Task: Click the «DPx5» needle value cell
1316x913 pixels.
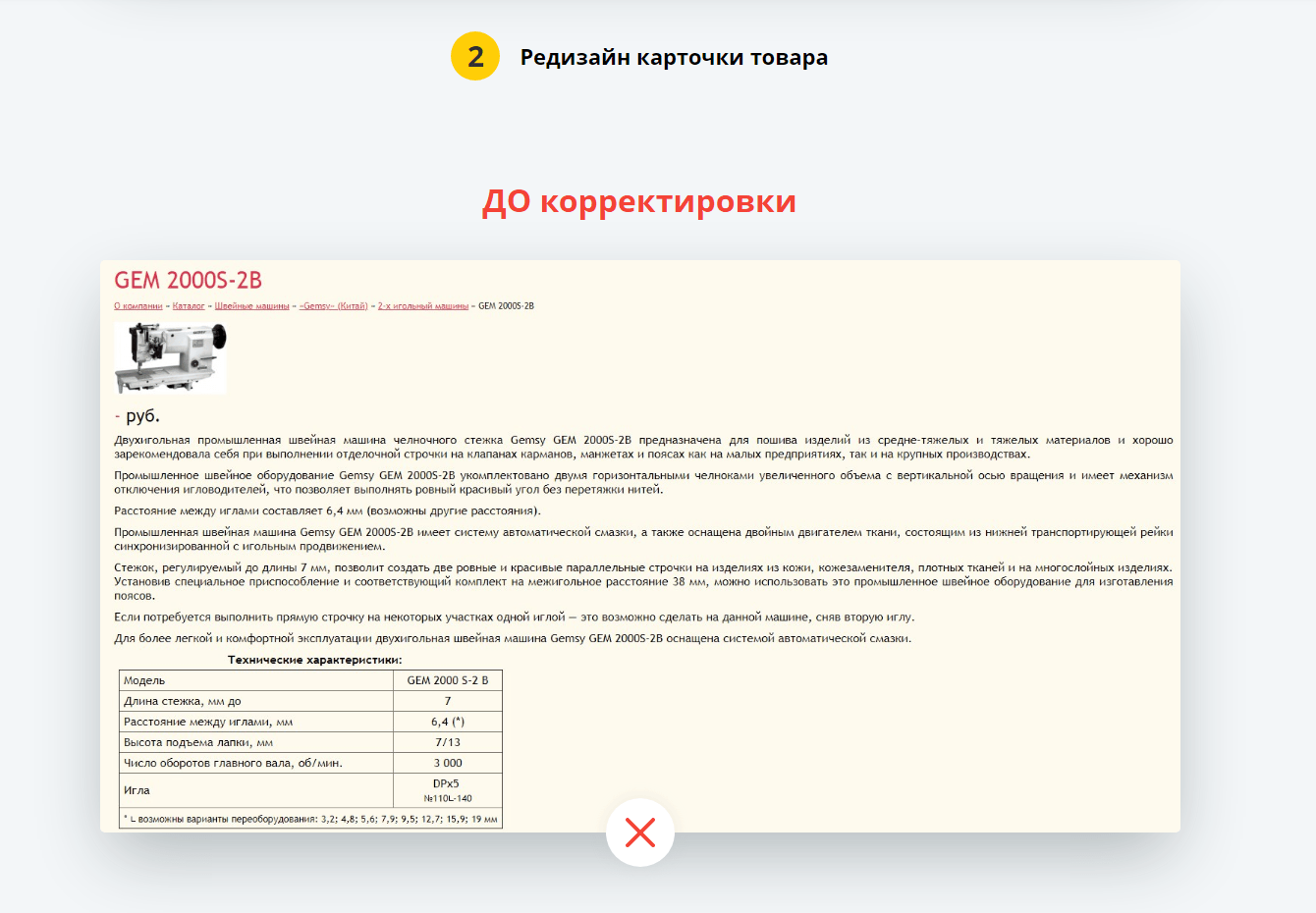Action: pyautogui.click(x=448, y=790)
